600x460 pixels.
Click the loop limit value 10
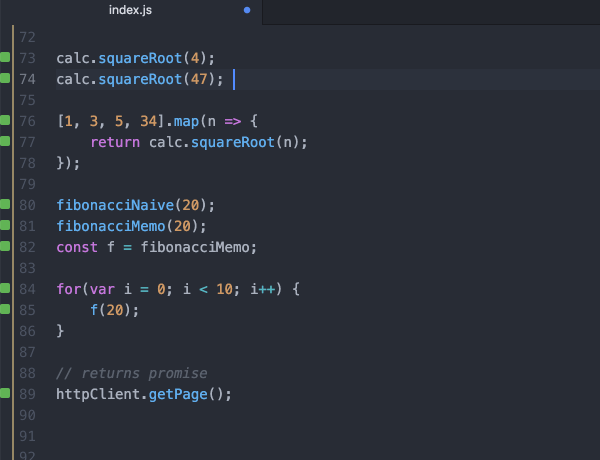[x=224, y=289]
